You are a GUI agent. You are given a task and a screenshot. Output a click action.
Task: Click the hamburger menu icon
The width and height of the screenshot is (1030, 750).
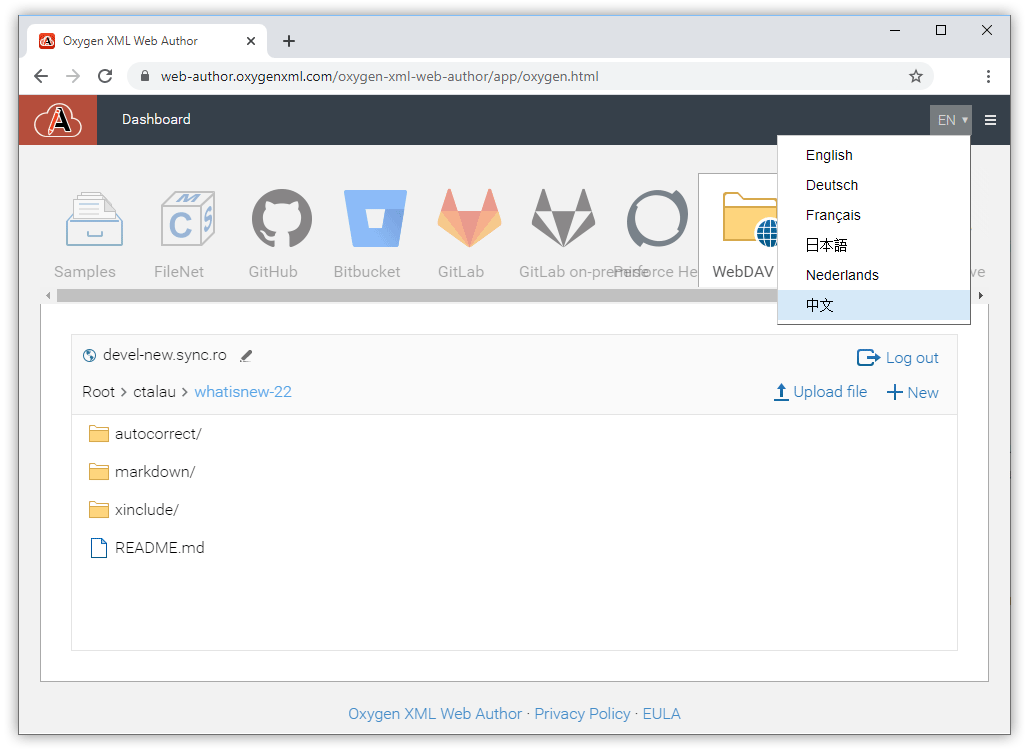coord(990,120)
